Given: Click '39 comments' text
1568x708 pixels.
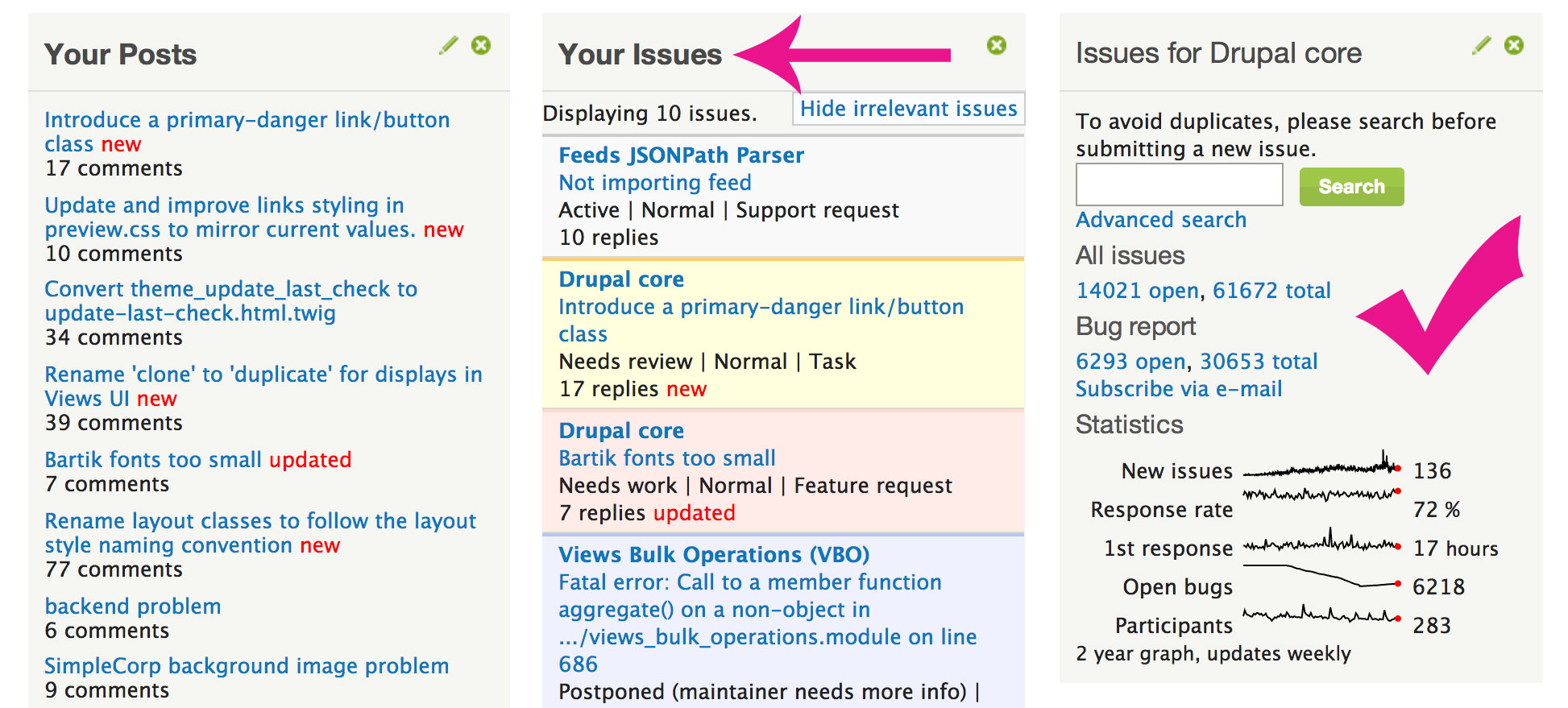Looking at the screenshot, I should coord(114,423).
